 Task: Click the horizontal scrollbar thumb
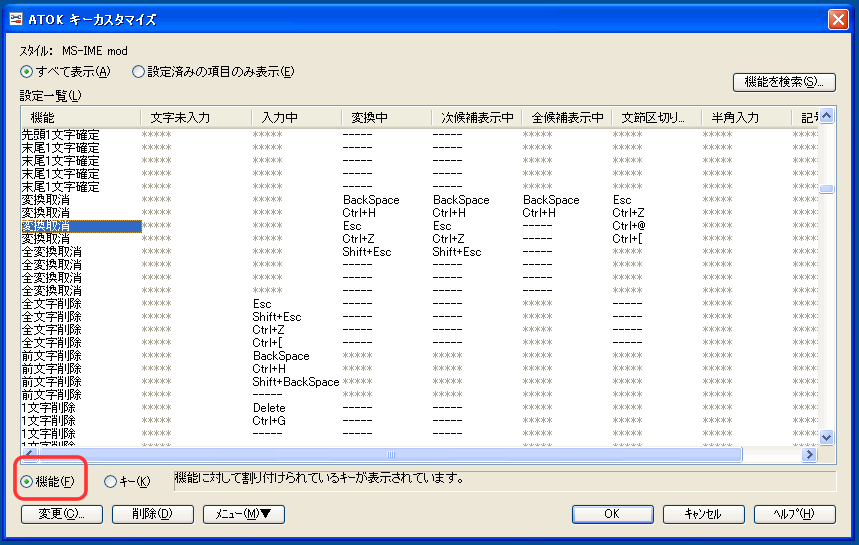[390, 454]
